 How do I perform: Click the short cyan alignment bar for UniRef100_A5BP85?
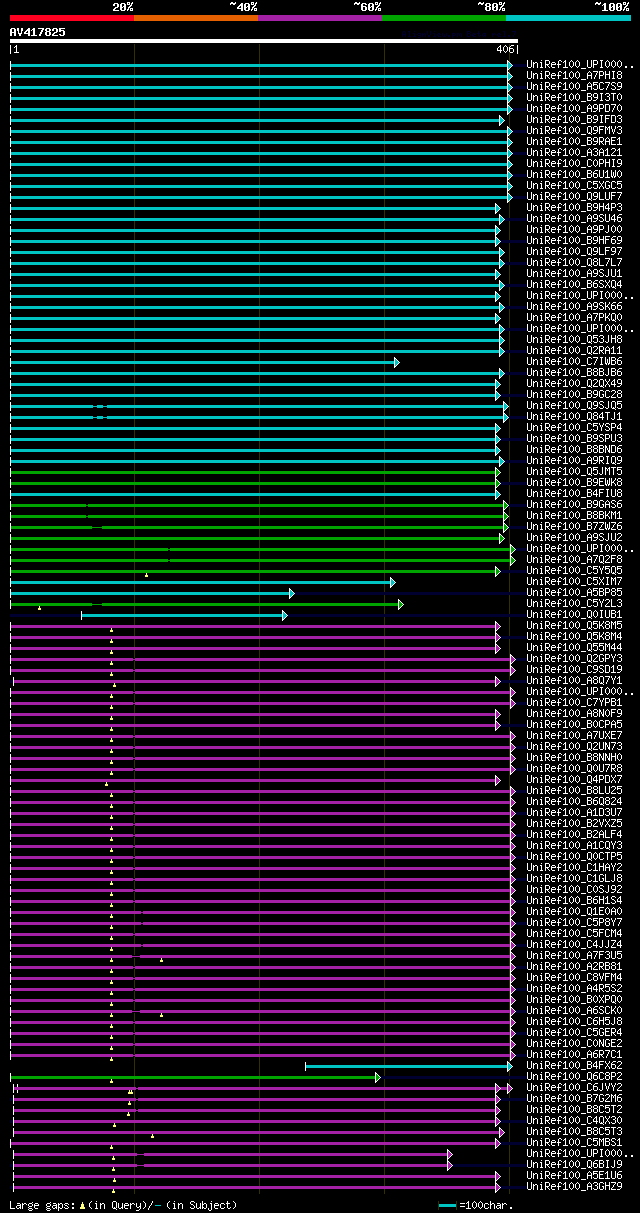coord(152,593)
